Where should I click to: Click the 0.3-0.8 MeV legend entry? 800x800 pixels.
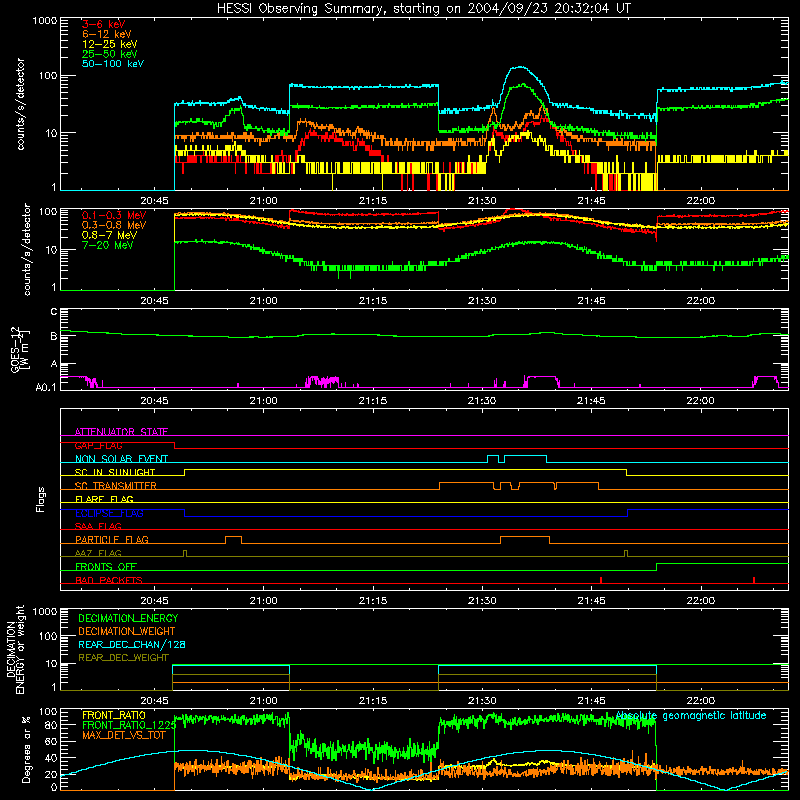(114, 226)
